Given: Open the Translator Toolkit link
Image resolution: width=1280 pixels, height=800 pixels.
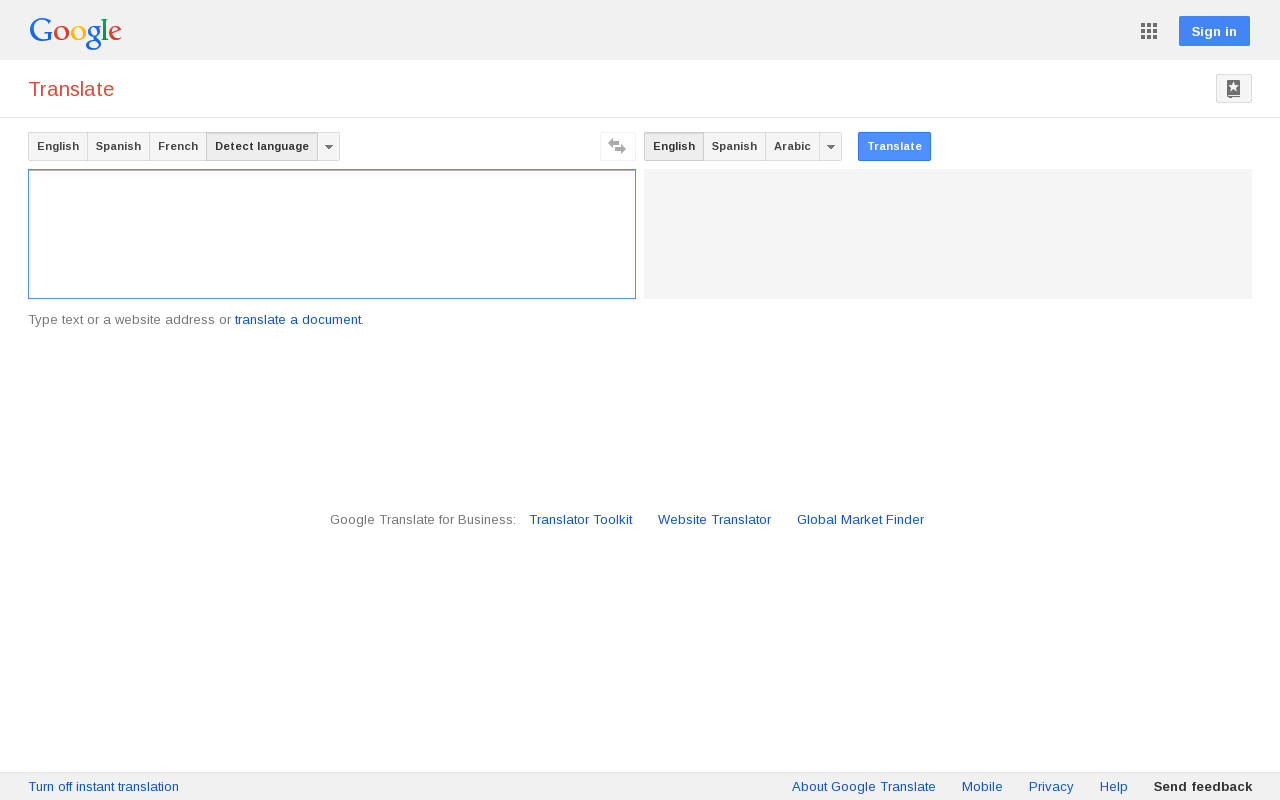Looking at the screenshot, I should (581, 520).
